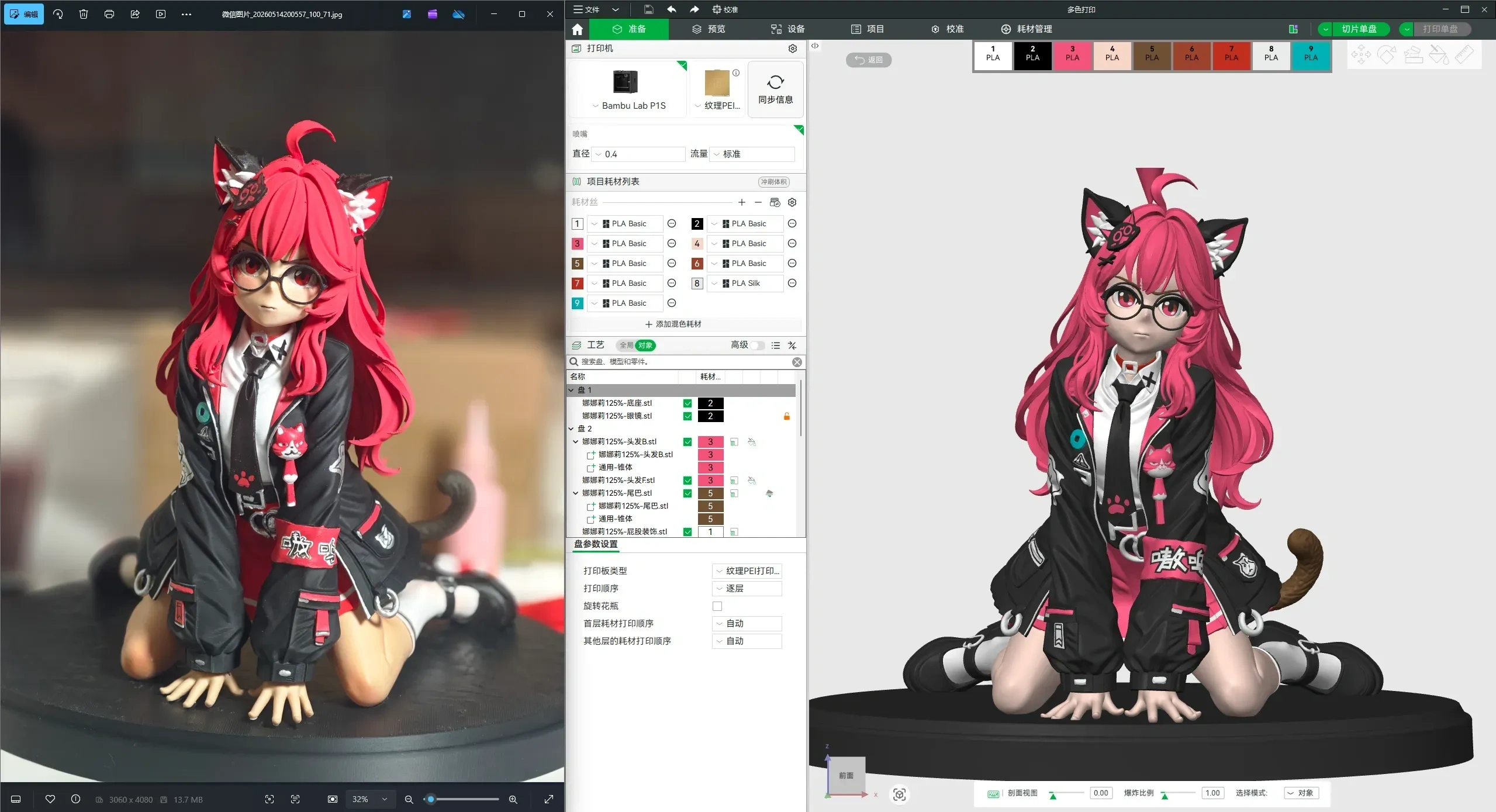This screenshot has height=812, width=1496.
Task: Add a filament with the plus icon
Action: (742, 202)
